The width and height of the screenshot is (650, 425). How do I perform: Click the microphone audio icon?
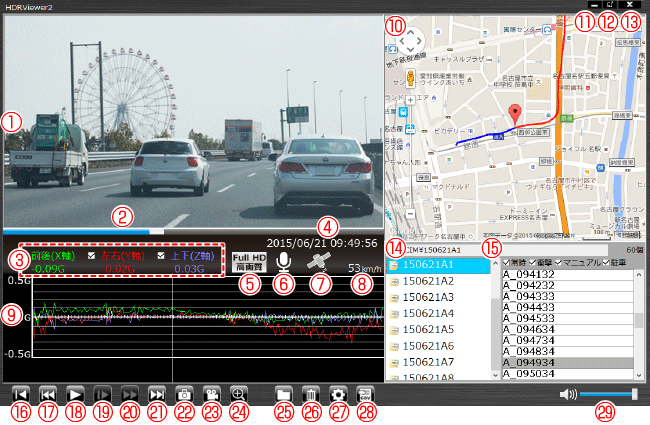pyautogui.click(x=284, y=262)
